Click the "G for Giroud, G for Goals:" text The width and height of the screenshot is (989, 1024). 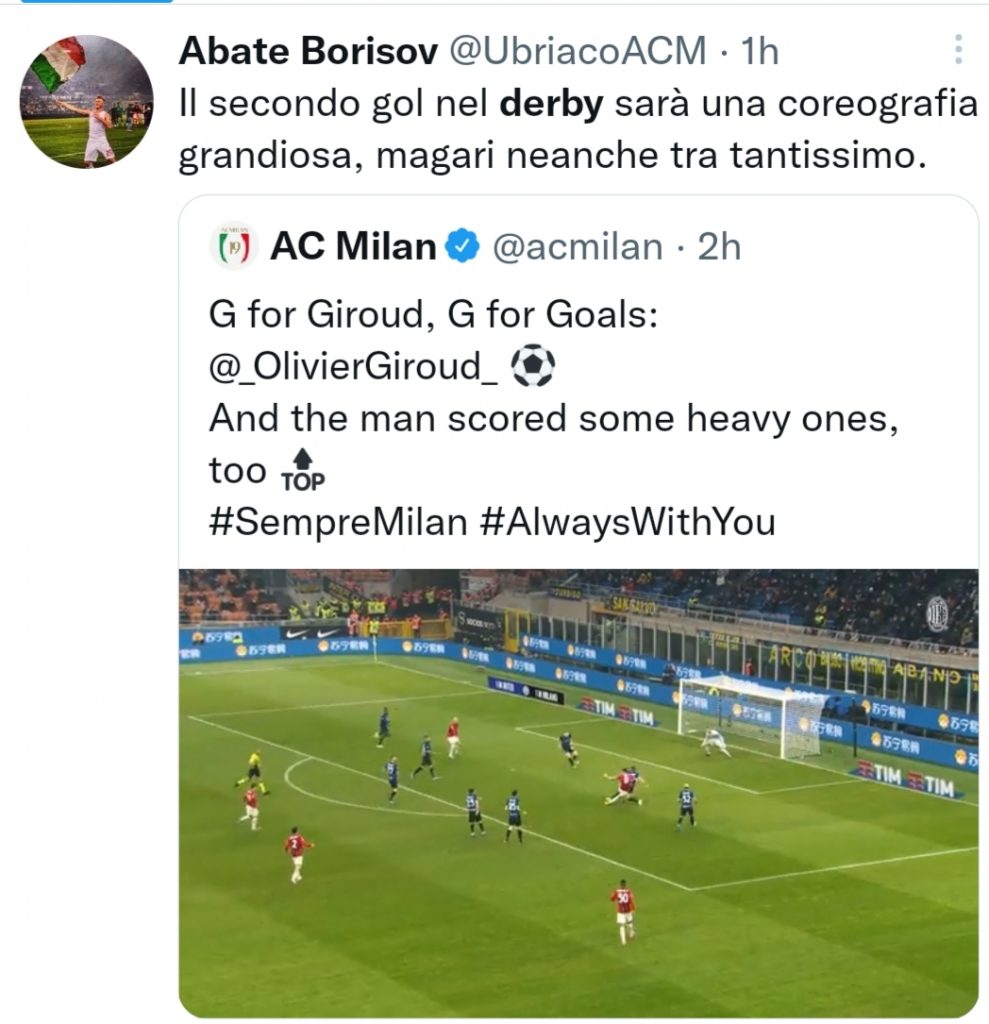coord(433,315)
